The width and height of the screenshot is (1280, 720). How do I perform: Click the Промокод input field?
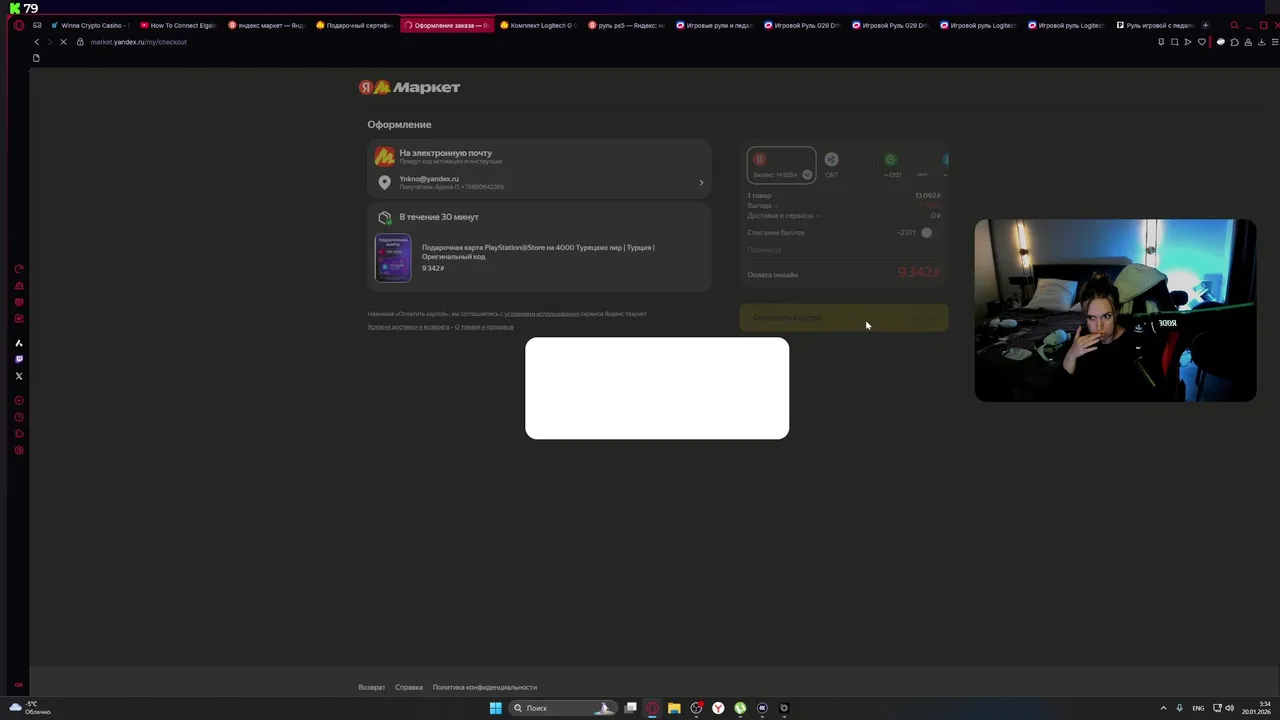click(x=843, y=250)
